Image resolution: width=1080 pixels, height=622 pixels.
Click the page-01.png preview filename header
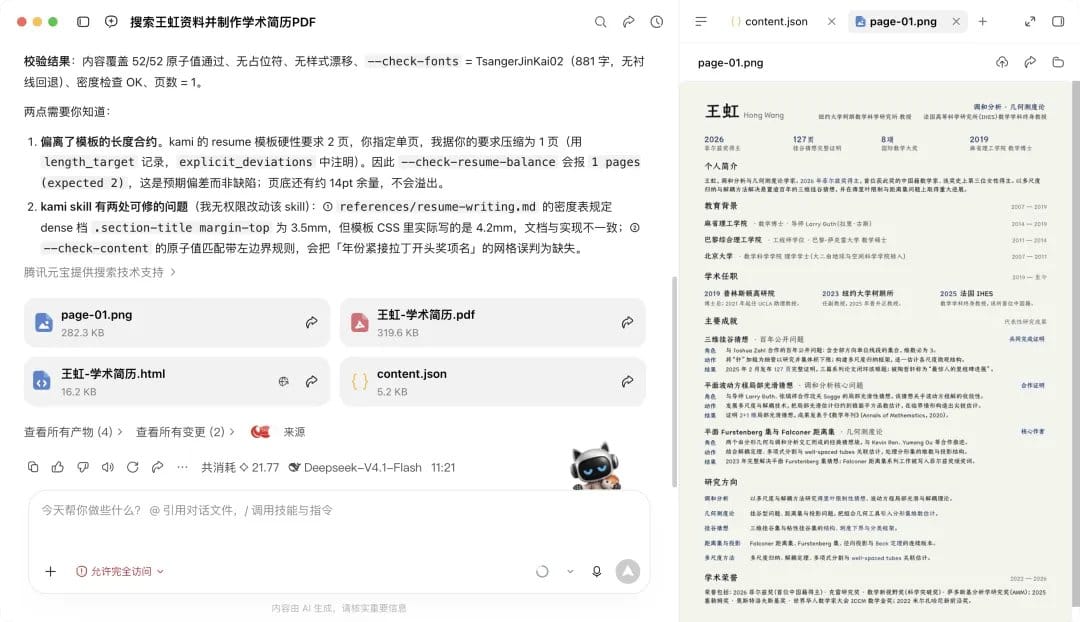pyautogui.click(x=730, y=63)
